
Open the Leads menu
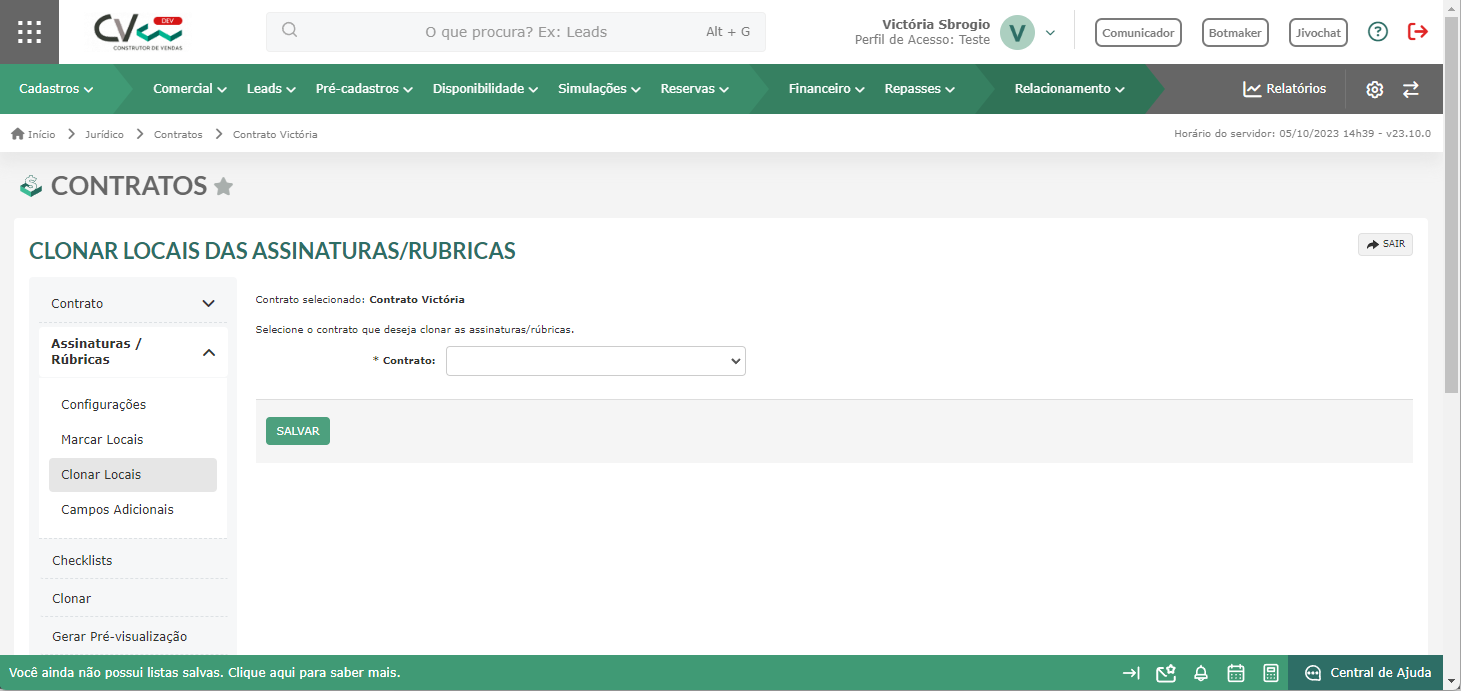point(271,89)
